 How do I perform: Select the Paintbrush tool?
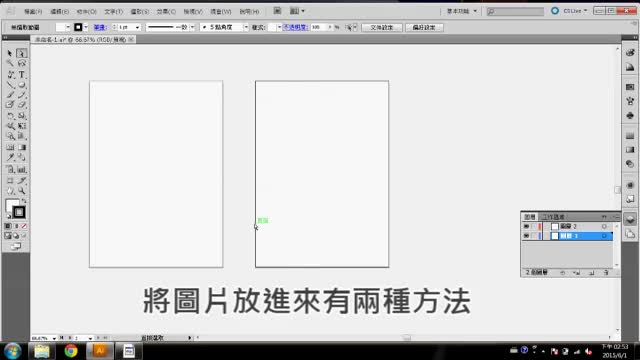coord(10,95)
